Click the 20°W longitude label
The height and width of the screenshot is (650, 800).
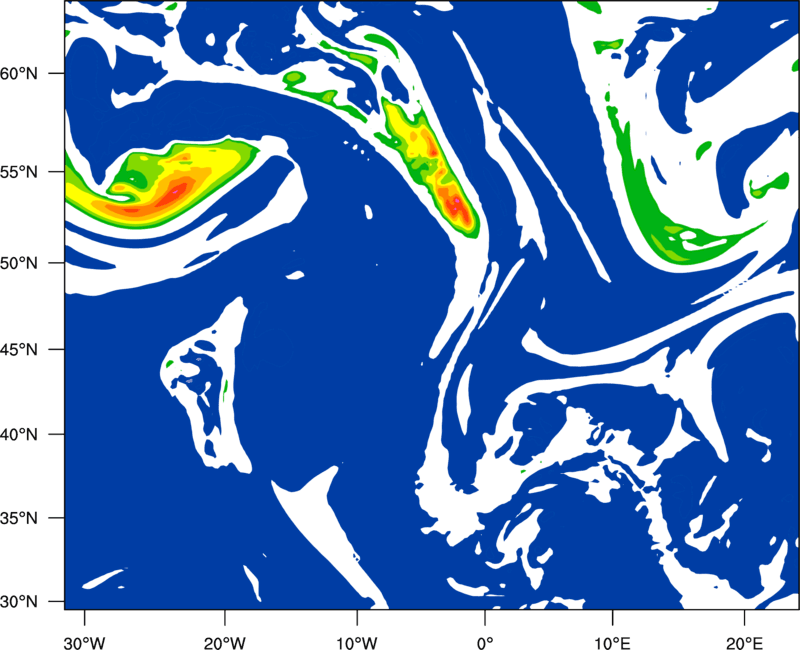[x=224, y=642]
